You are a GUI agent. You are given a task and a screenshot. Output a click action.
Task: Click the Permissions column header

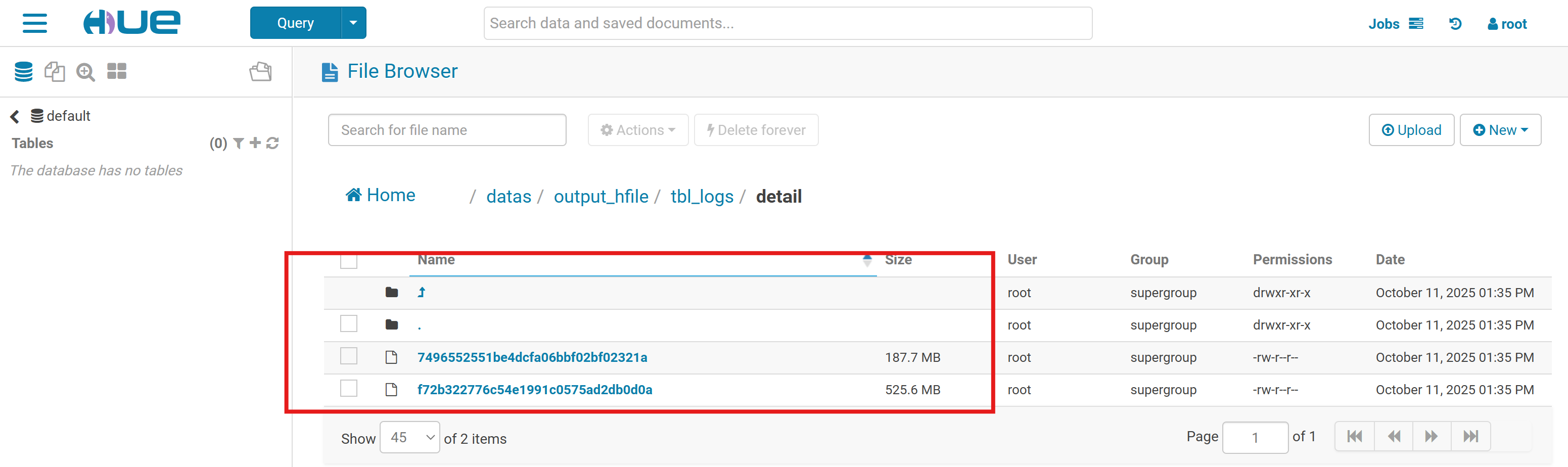(1293, 259)
